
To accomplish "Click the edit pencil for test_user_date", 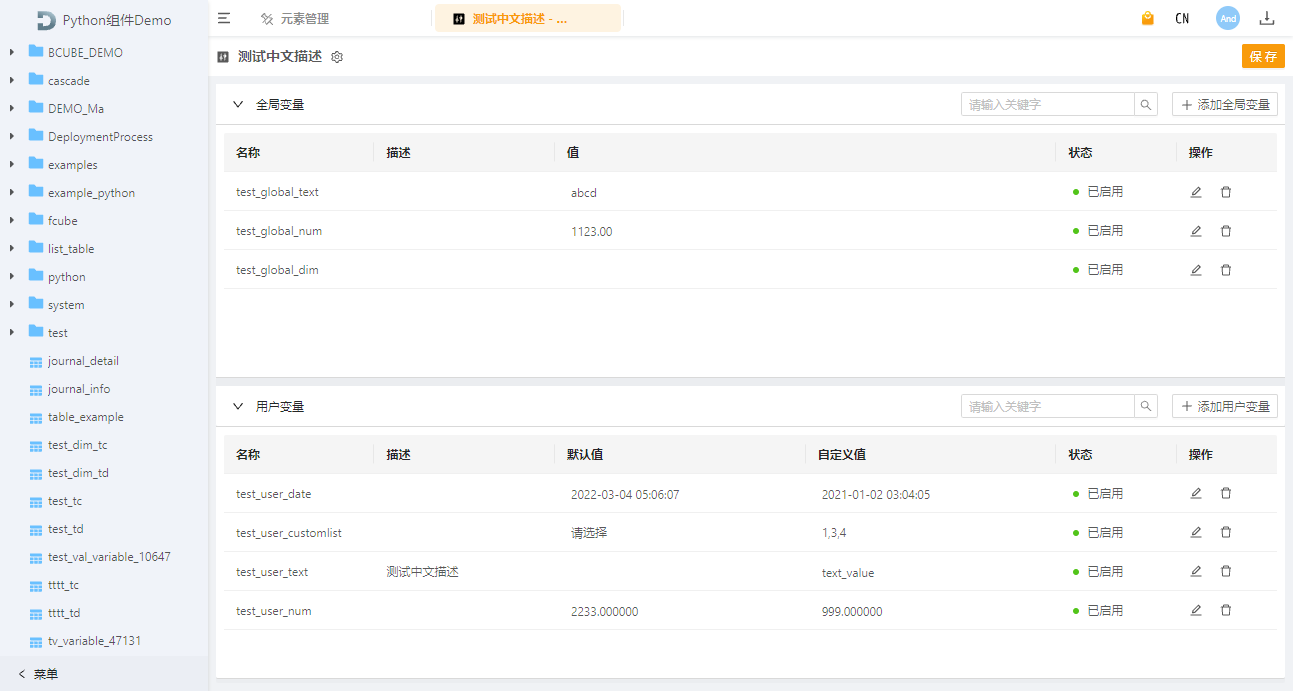I will 1196,493.
